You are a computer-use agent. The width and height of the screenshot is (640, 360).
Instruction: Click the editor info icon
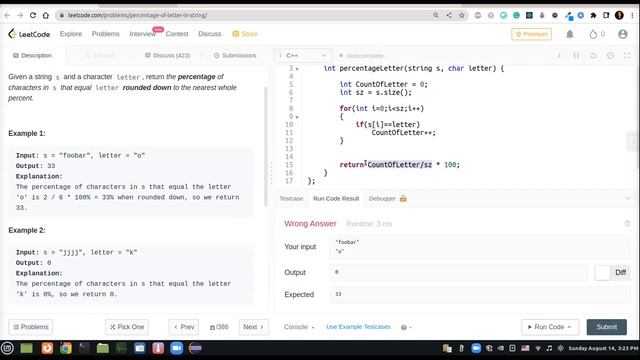559,56
